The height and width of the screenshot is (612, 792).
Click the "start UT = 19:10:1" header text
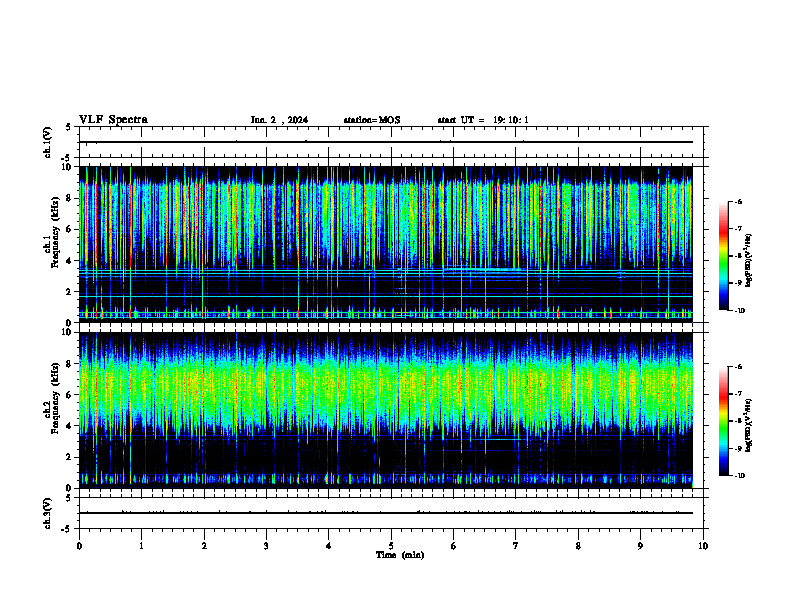(483, 120)
